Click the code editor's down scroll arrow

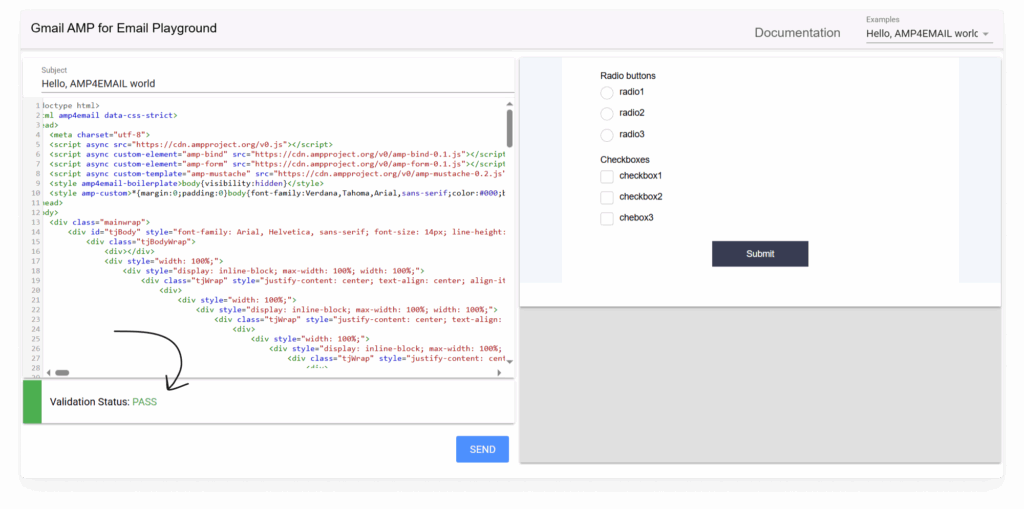509,361
